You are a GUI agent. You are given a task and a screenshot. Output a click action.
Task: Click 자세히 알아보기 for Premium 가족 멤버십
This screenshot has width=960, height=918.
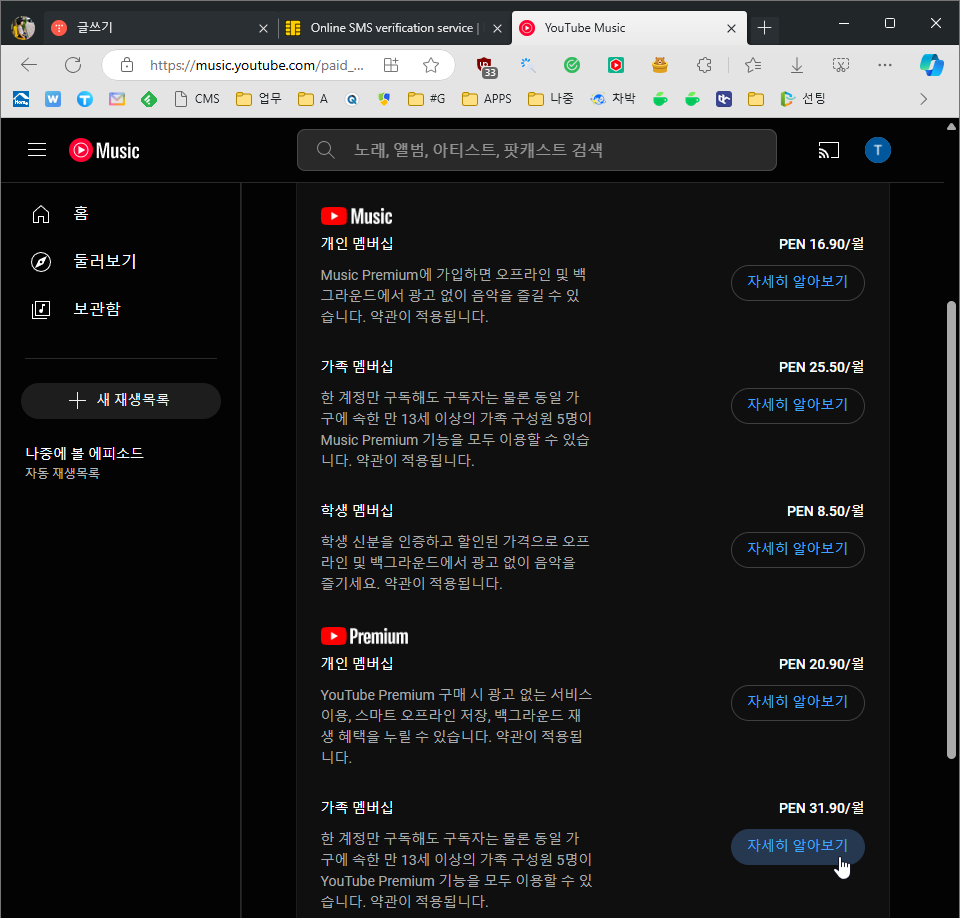pyautogui.click(x=797, y=846)
